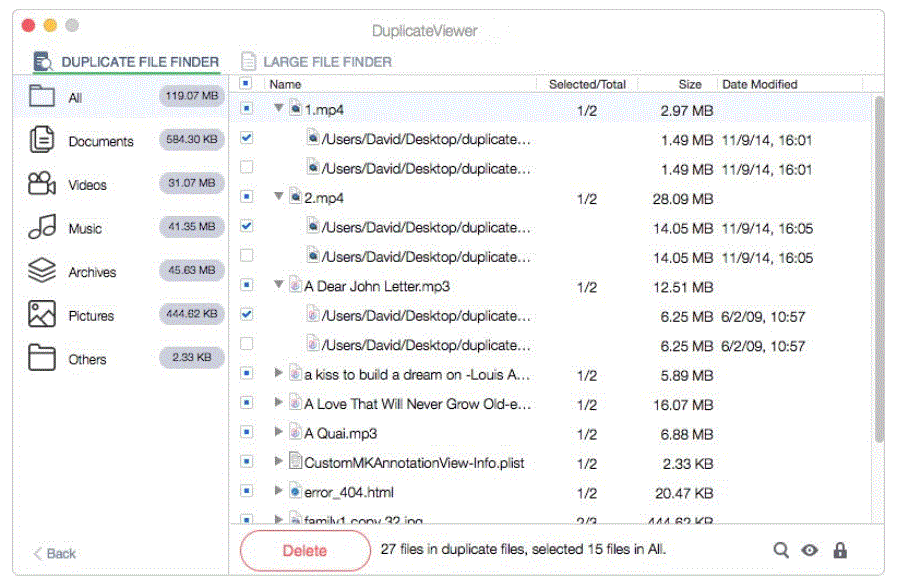Check second duplicate path under 2.mp4
This screenshot has height=586, width=897.
[x=247, y=255]
